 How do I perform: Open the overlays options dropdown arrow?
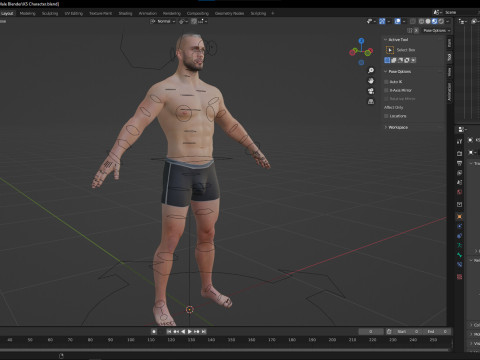pos(404,21)
